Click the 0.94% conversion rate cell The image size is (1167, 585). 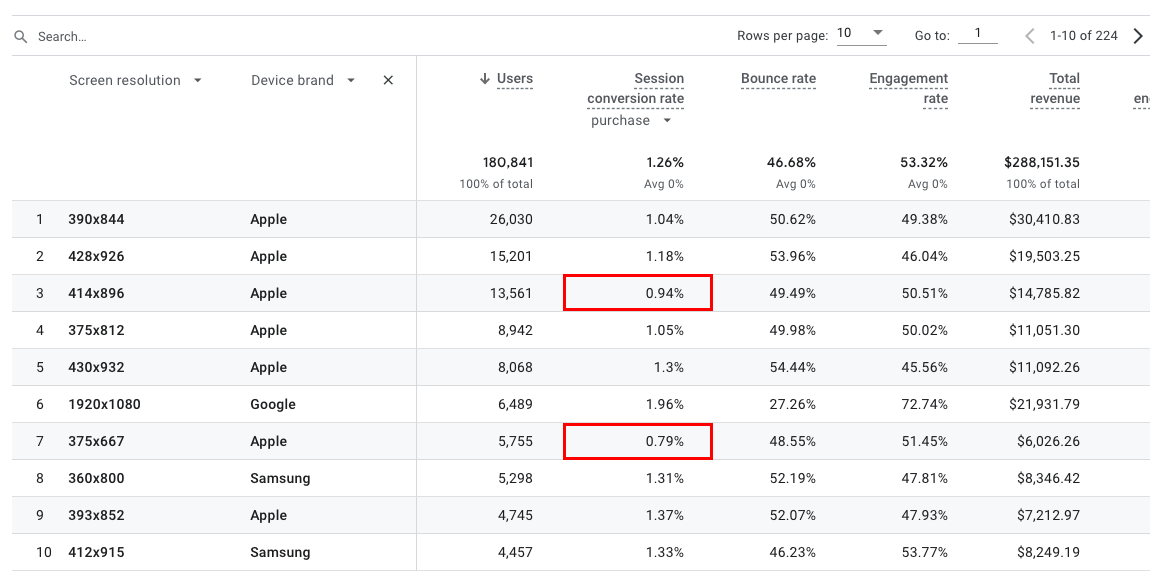pos(638,292)
